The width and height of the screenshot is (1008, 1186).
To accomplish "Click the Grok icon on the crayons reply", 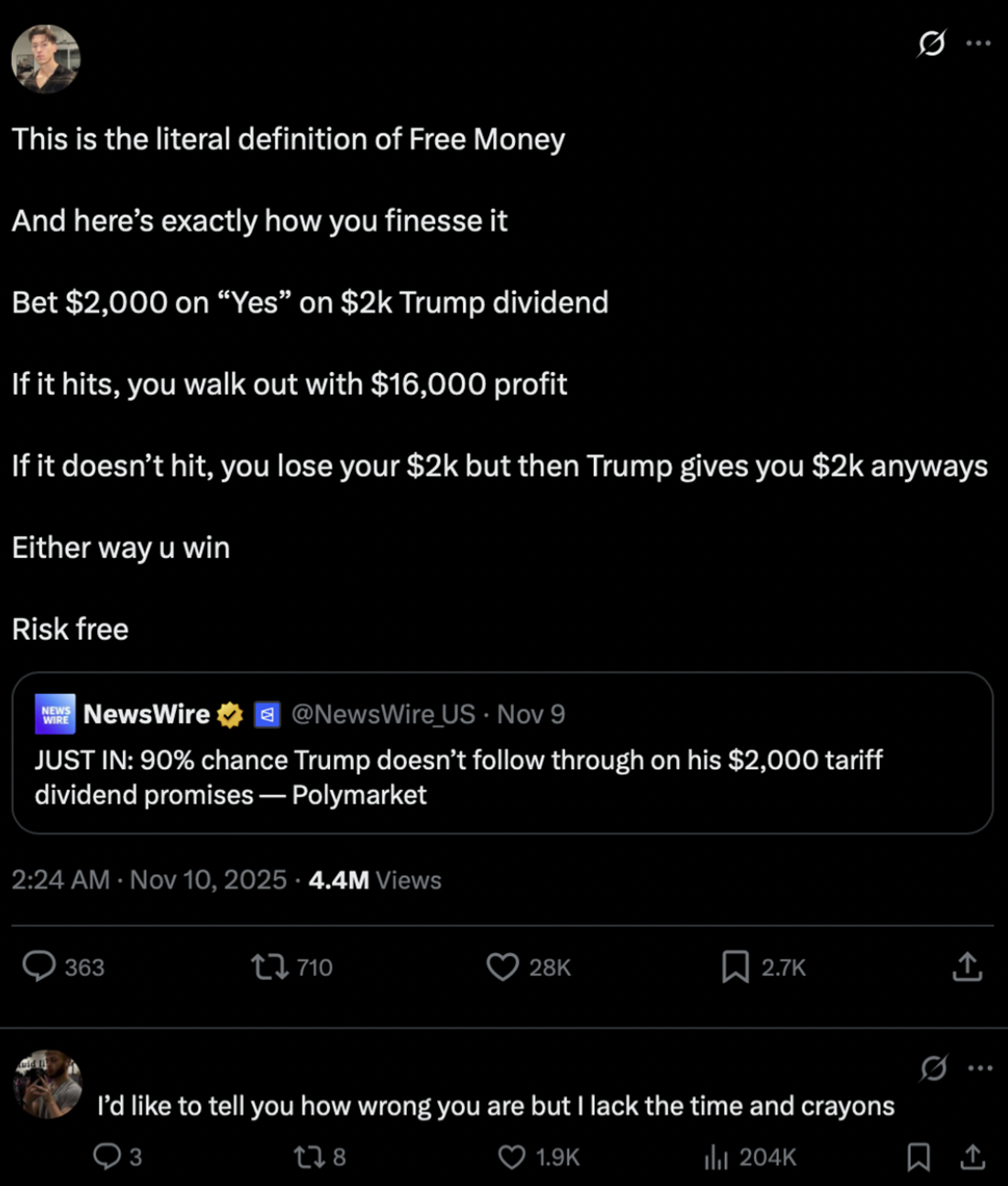I will point(934,1068).
